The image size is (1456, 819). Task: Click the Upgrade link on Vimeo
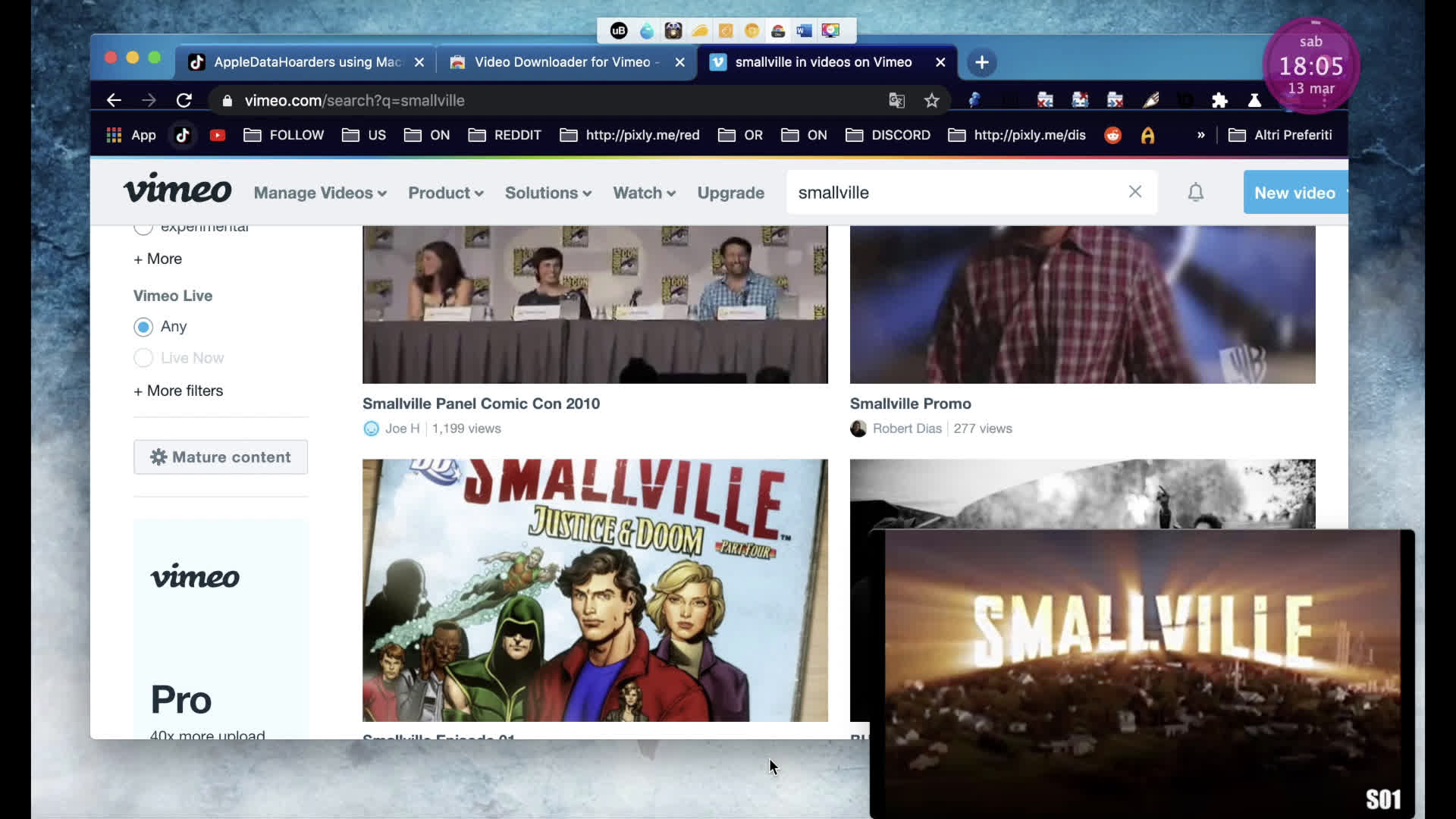point(730,193)
